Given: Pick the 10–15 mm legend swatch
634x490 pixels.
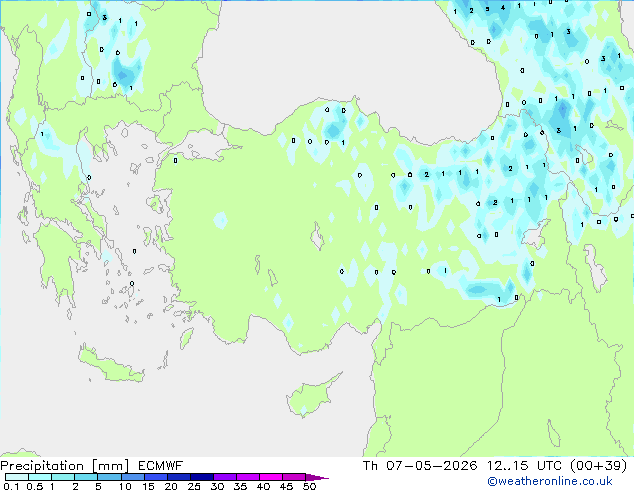Looking at the screenshot, I should coord(132,477).
